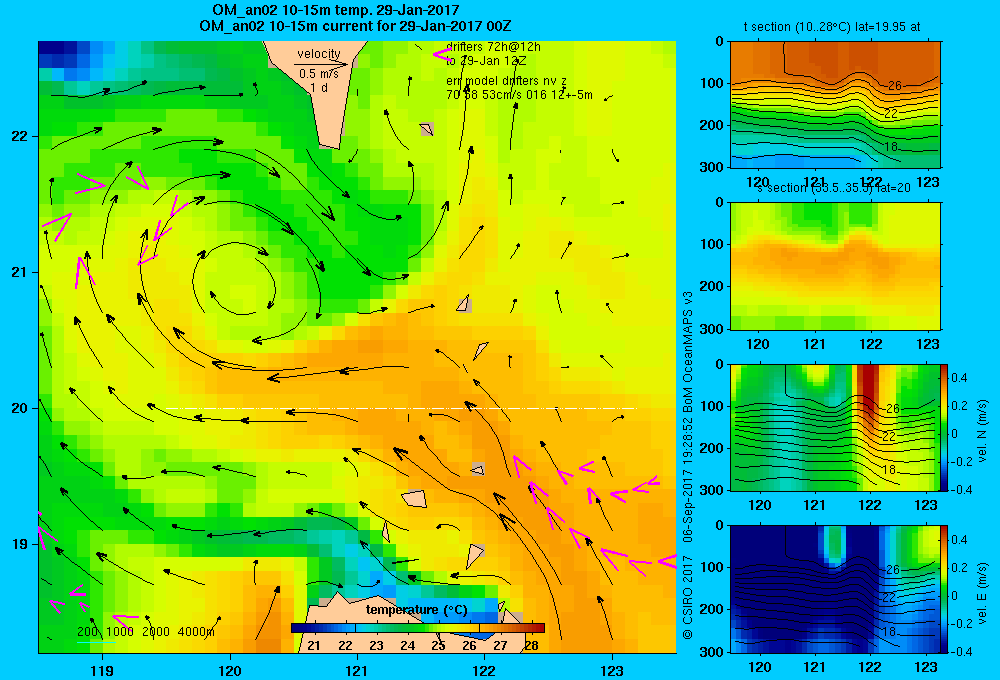Click latitude label 22 on the main map axis

(20, 136)
